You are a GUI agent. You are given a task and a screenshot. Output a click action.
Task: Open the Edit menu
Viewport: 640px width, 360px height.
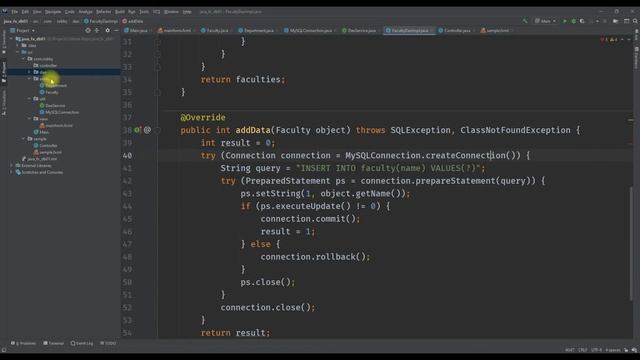[25, 11]
